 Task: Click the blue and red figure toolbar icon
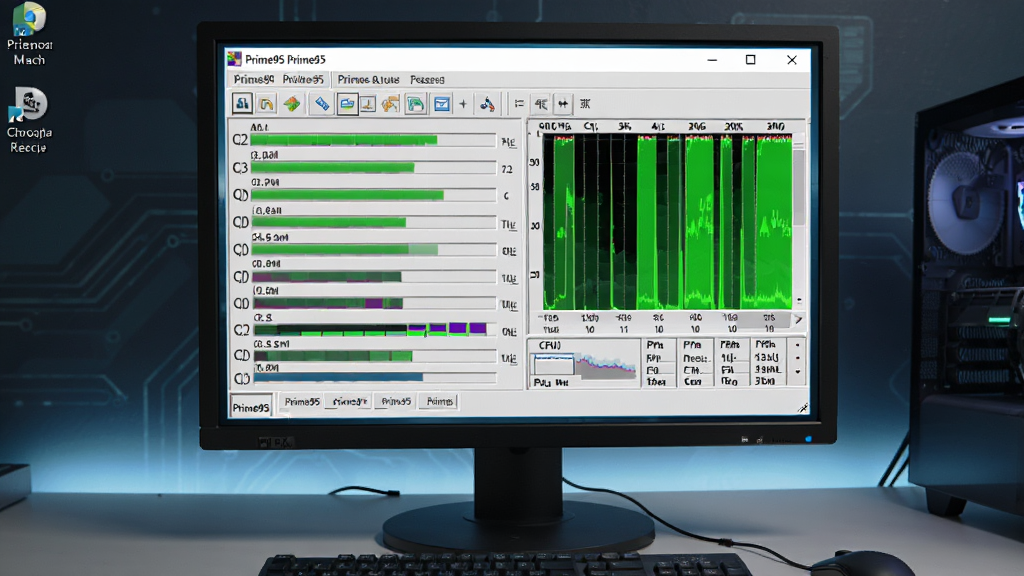tap(487, 104)
